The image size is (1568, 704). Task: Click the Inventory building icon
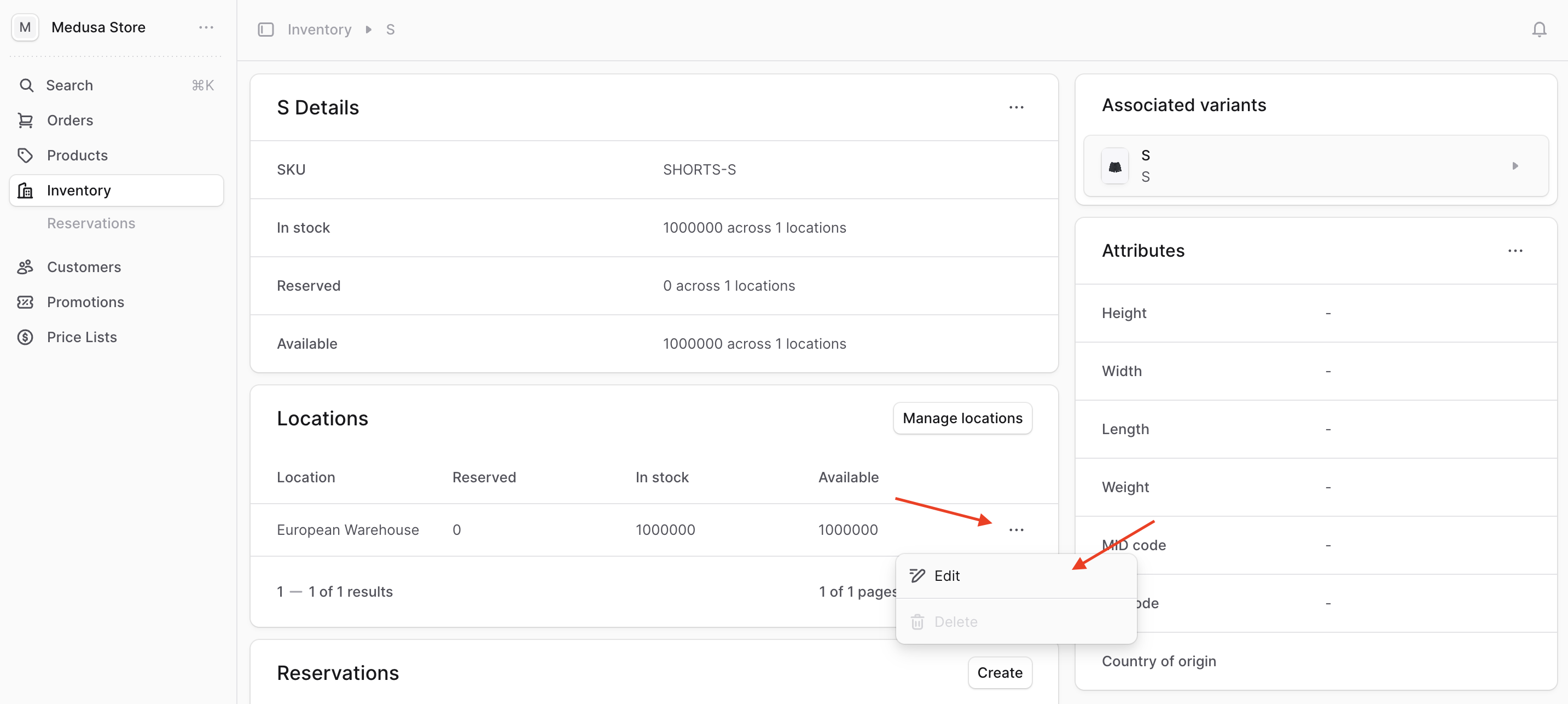tap(26, 190)
